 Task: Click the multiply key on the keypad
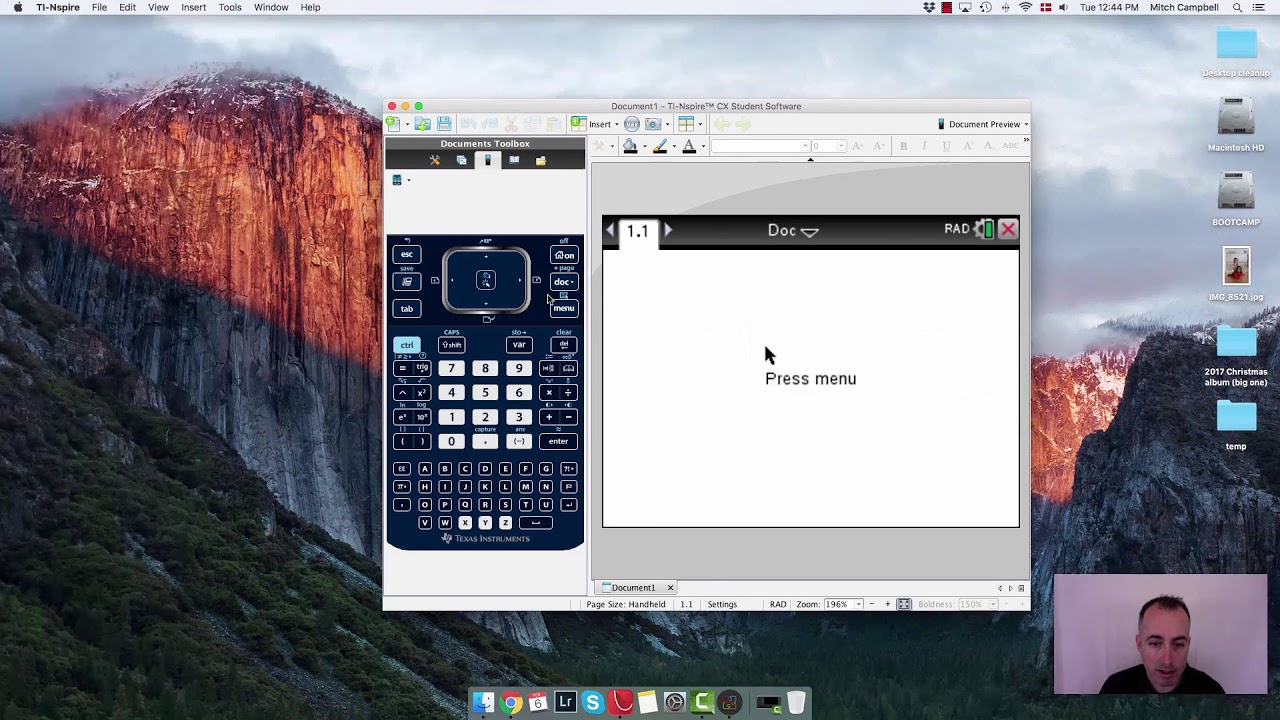click(x=549, y=393)
